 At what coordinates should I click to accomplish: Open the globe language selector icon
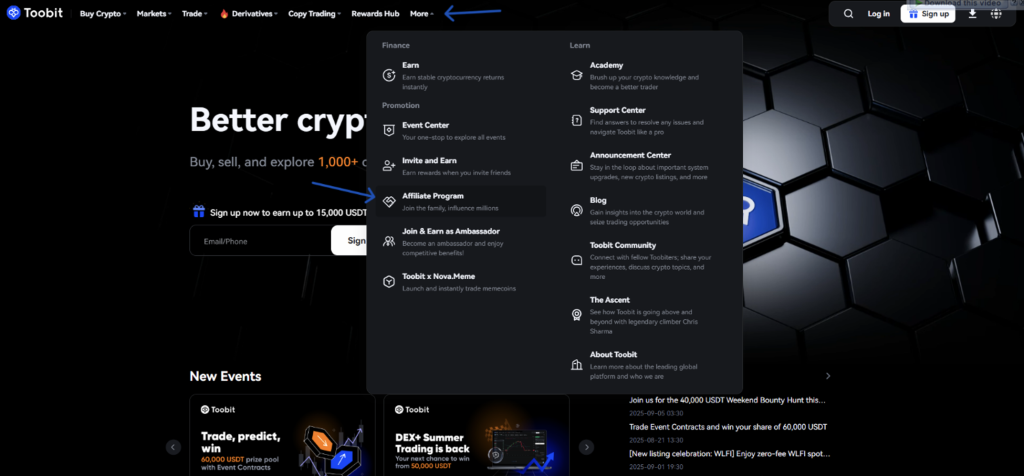(x=996, y=14)
